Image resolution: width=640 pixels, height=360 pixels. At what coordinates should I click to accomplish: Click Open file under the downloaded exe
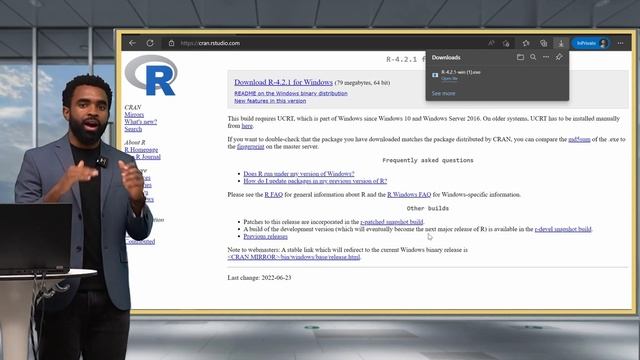tap(449, 78)
